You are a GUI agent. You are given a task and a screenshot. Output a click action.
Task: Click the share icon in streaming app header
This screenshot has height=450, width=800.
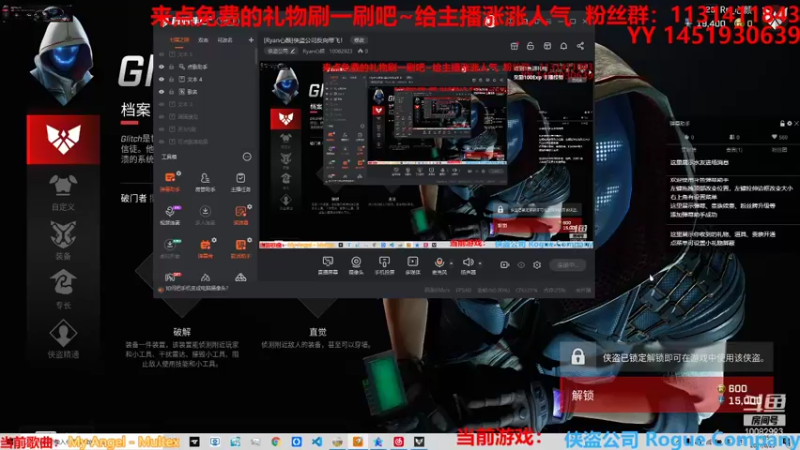pos(581,46)
